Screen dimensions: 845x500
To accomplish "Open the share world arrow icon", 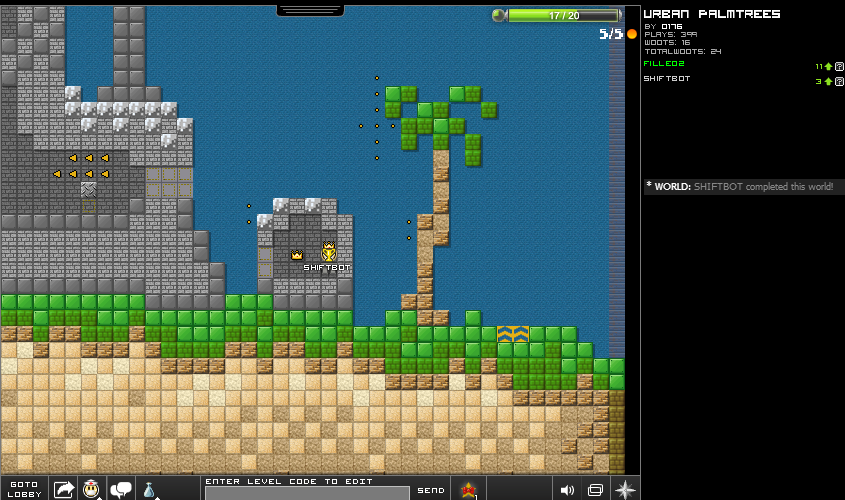I will pos(64,489).
